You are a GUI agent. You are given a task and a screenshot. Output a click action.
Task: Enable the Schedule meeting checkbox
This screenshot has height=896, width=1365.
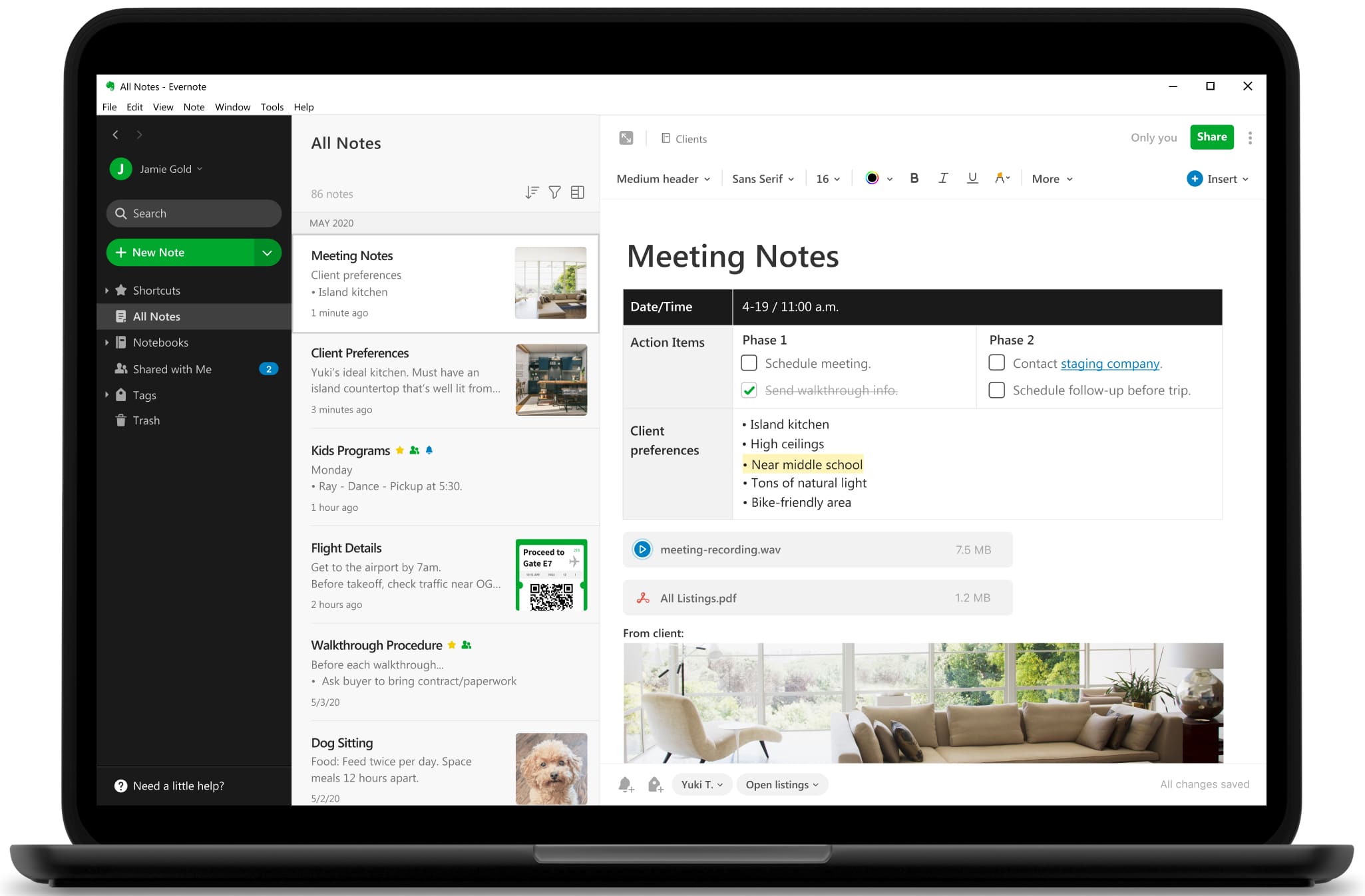(749, 362)
